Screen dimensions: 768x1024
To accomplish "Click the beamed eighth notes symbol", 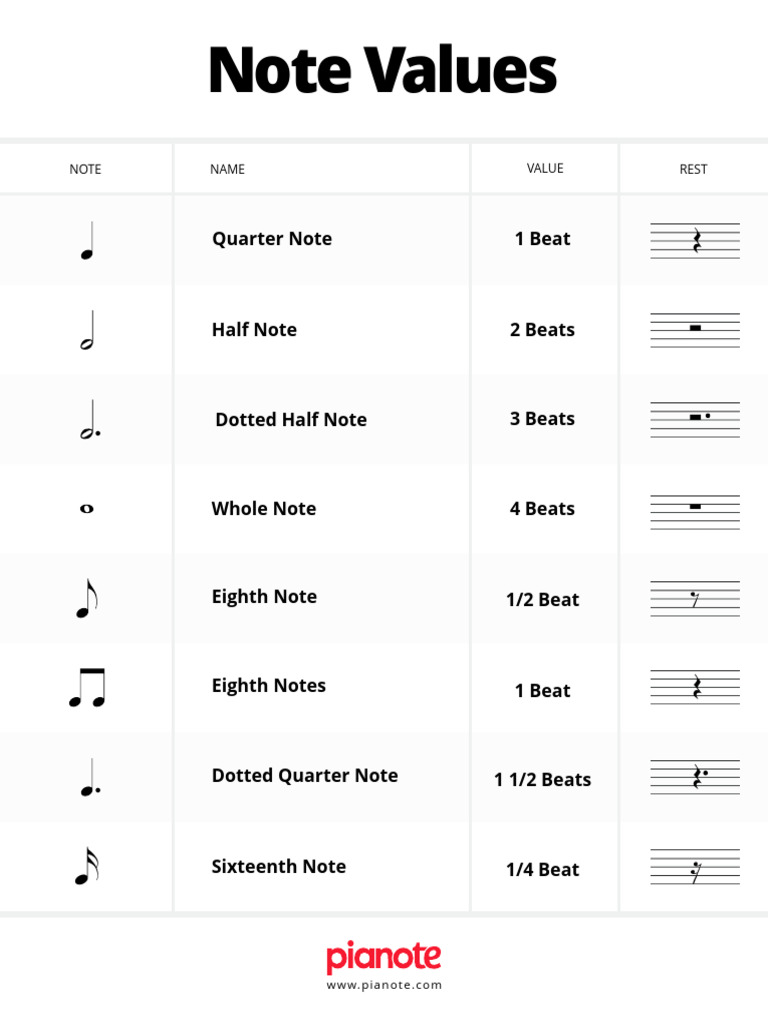I will 87,688.
